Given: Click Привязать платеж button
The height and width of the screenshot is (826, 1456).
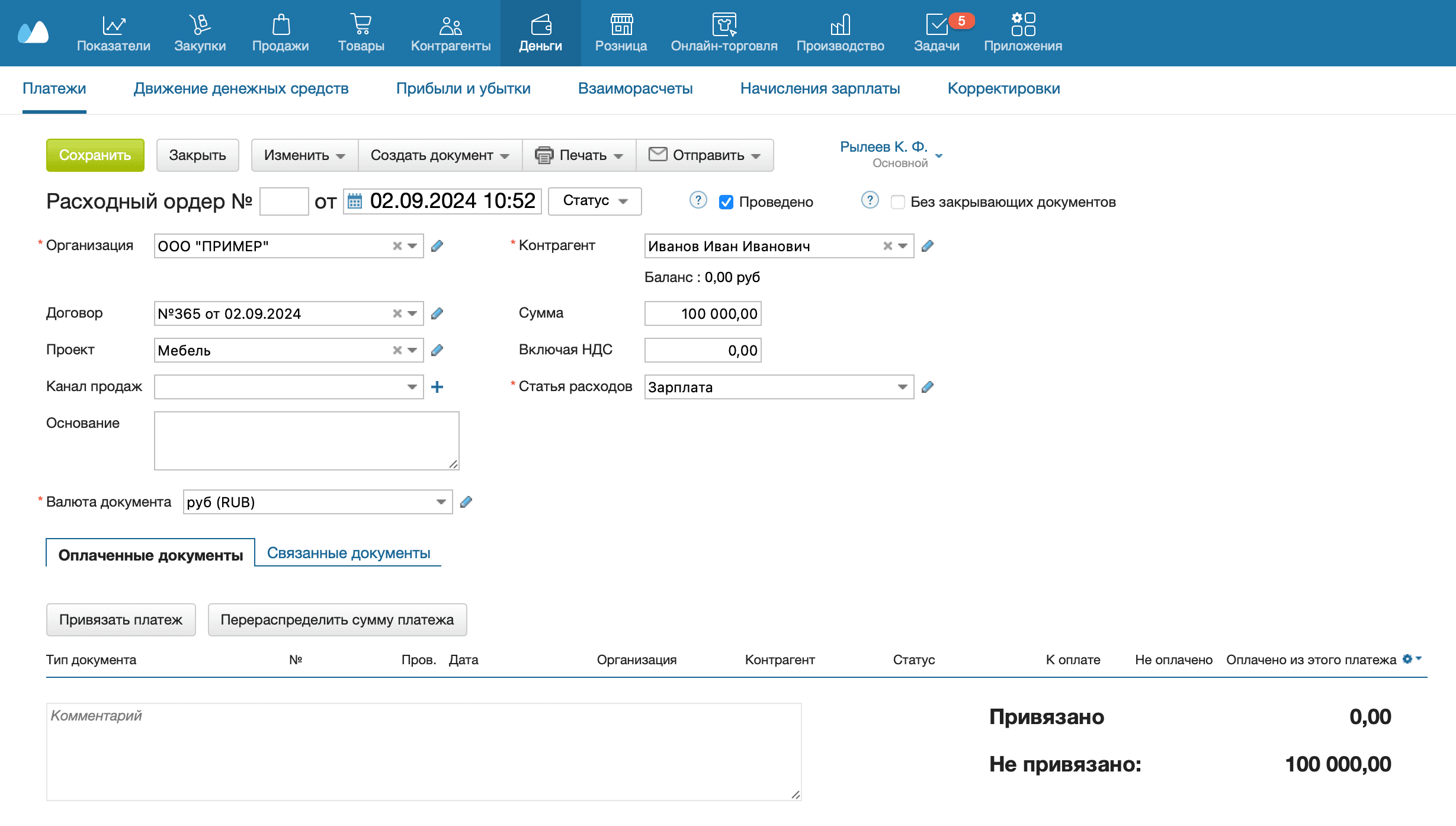Looking at the screenshot, I should pyautogui.click(x=121, y=620).
